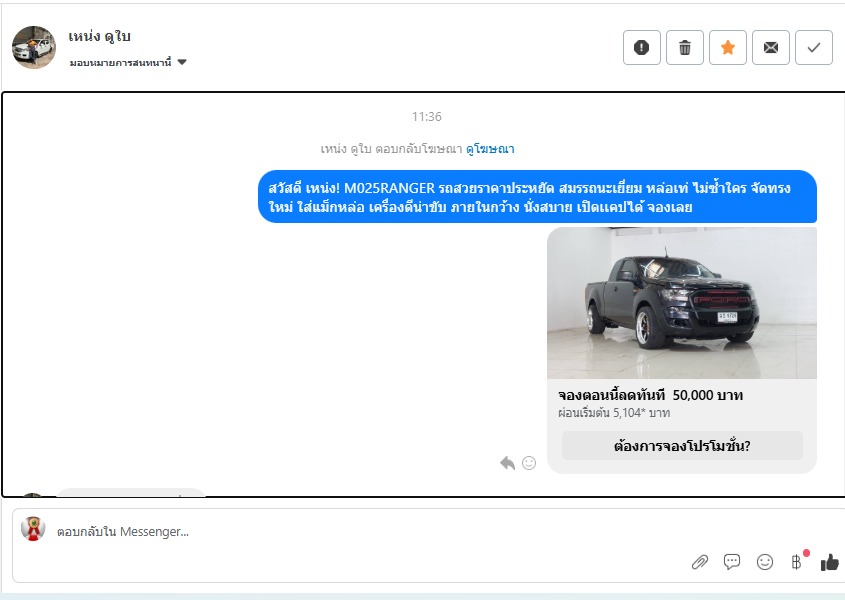Mark conversation done with checkmark icon
Screen dimensions: 845x600
point(814,47)
